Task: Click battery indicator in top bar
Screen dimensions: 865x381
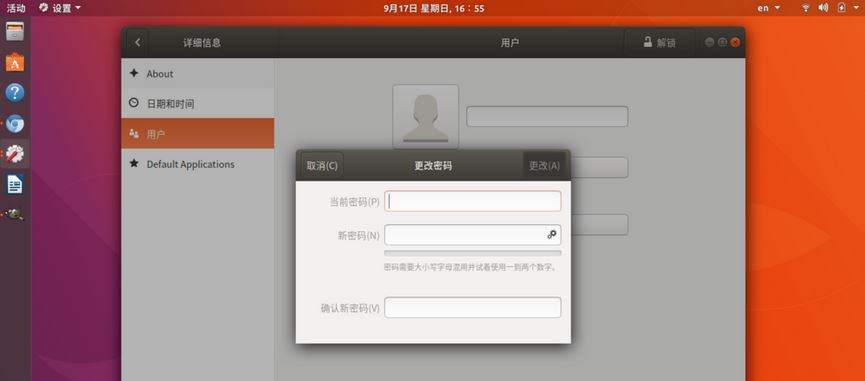Action: click(x=841, y=8)
